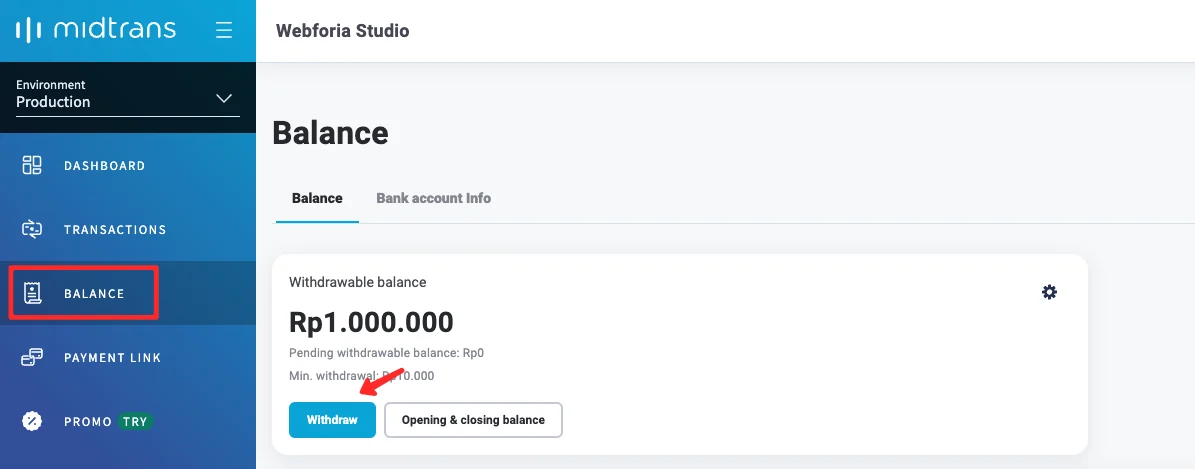This screenshot has height=469, width=1195.
Task: Click the Dashboard grid icon
Action: tap(32, 166)
